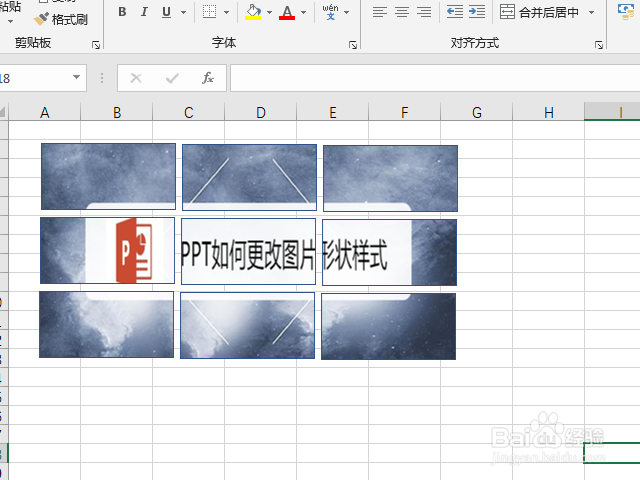The image size is (640, 480).
Task: Click the formula bar options dots handle
Action: (x=102, y=78)
